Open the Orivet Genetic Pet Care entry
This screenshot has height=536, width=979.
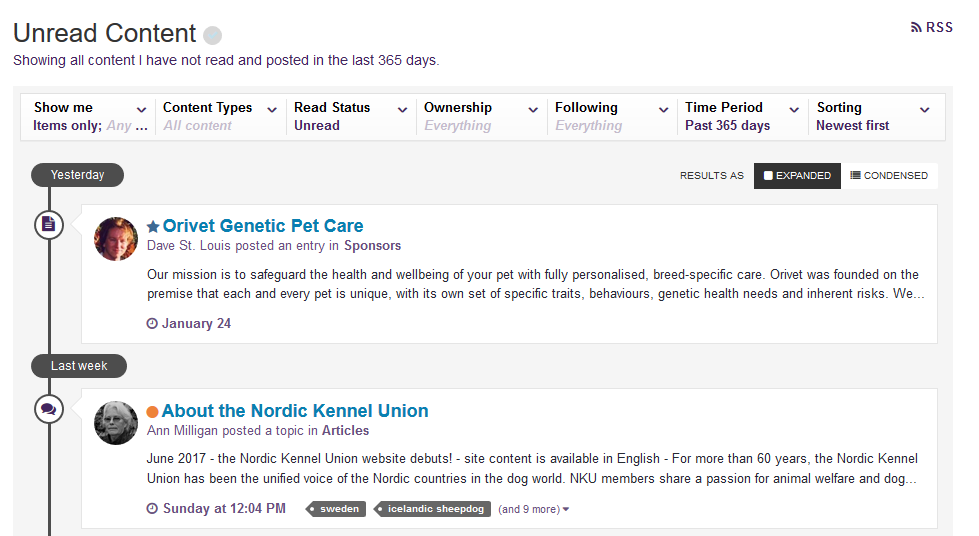pyautogui.click(x=263, y=226)
